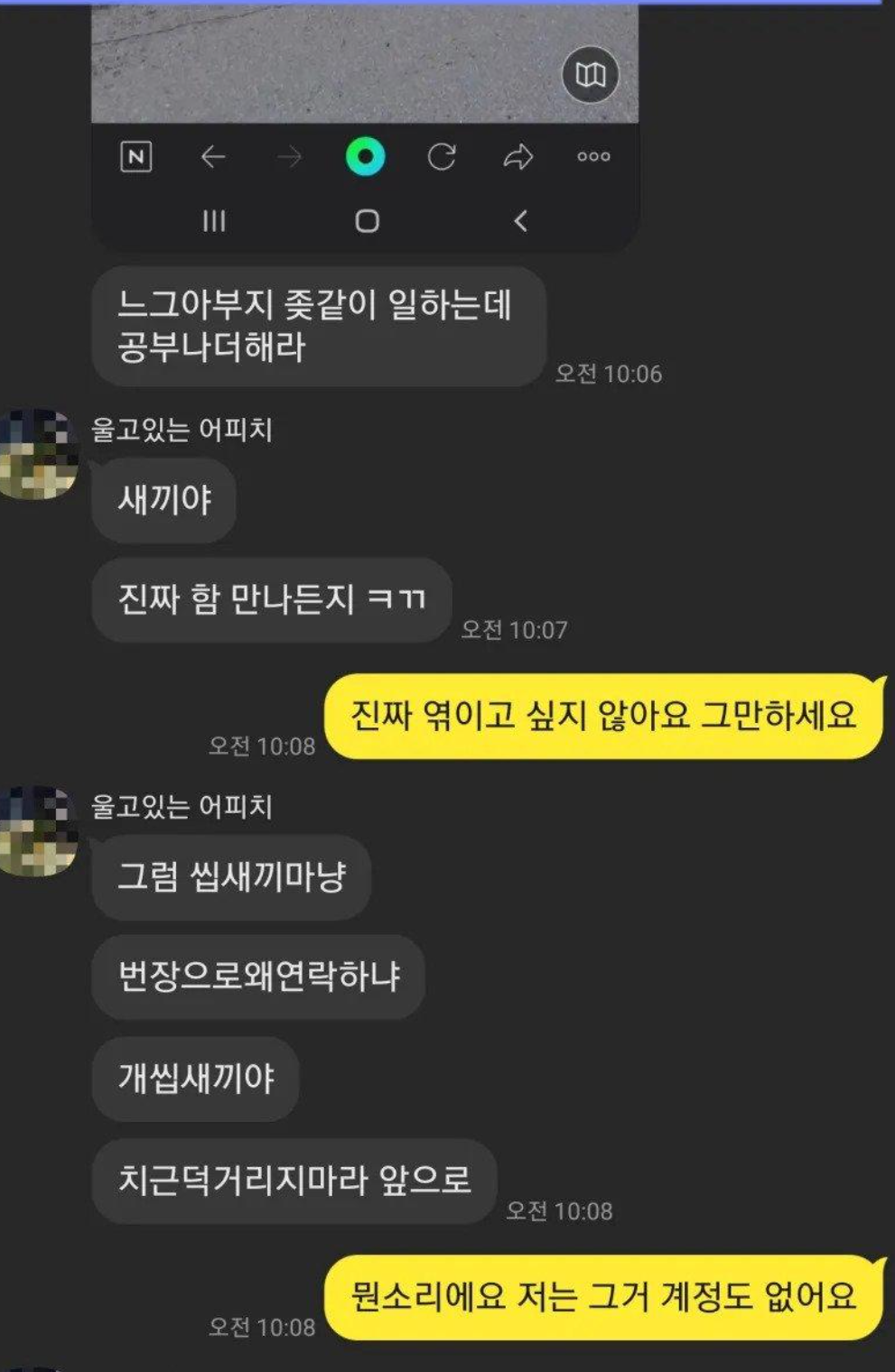Screen dimensions: 895x1372
Task: Open recent apps with three-line nav button
Action: (x=214, y=221)
